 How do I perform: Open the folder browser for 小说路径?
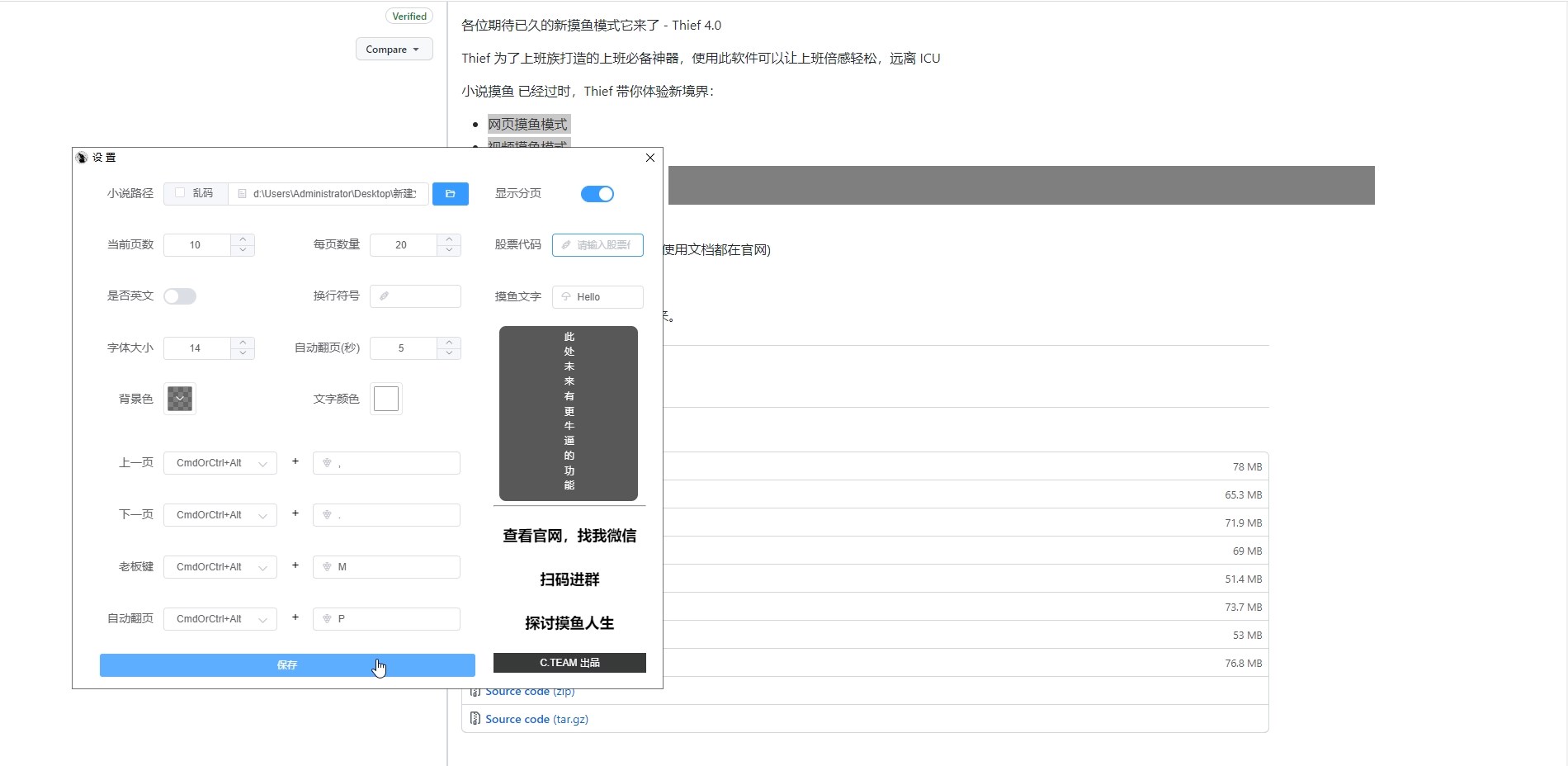[x=450, y=194]
